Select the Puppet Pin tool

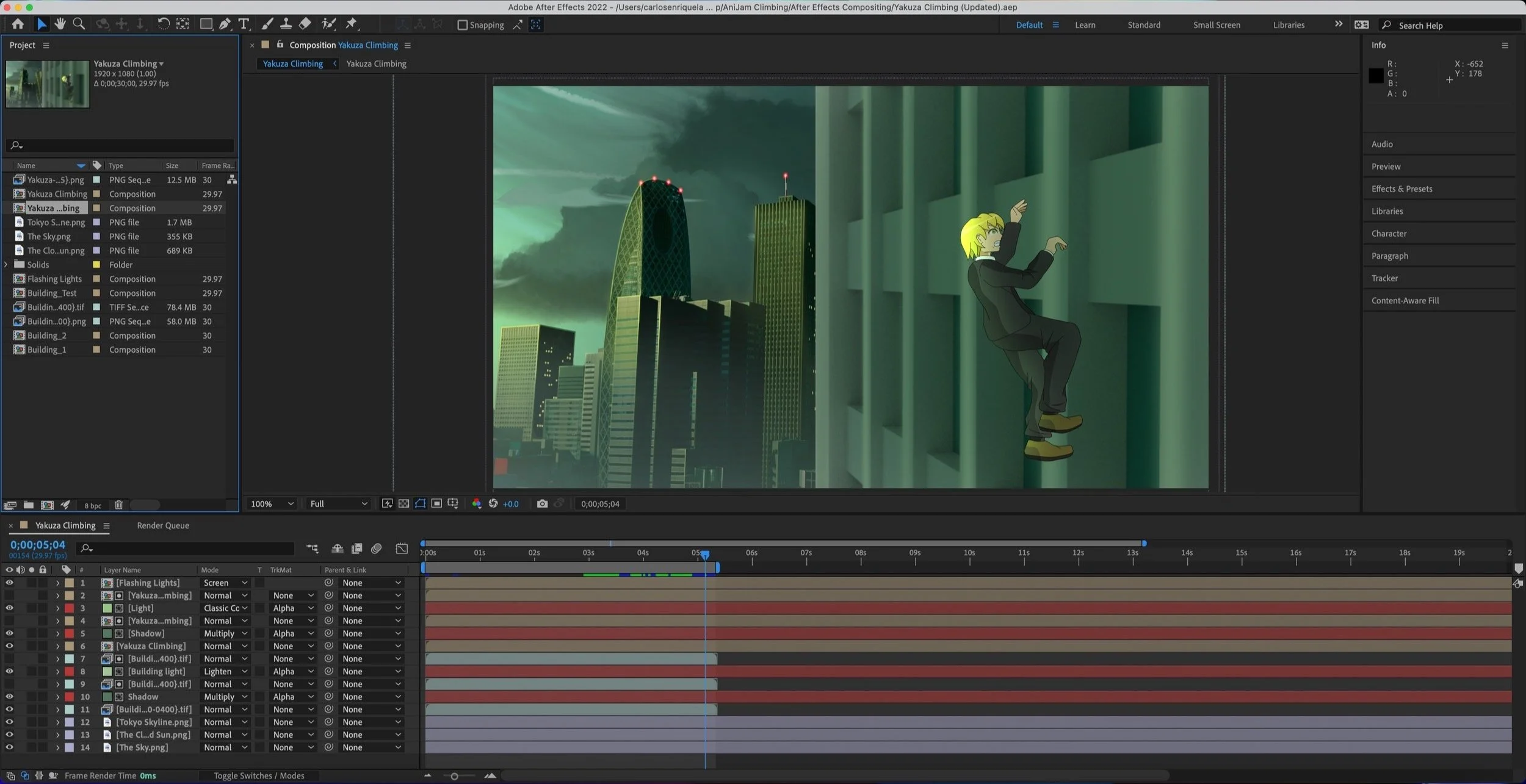pyautogui.click(x=351, y=24)
